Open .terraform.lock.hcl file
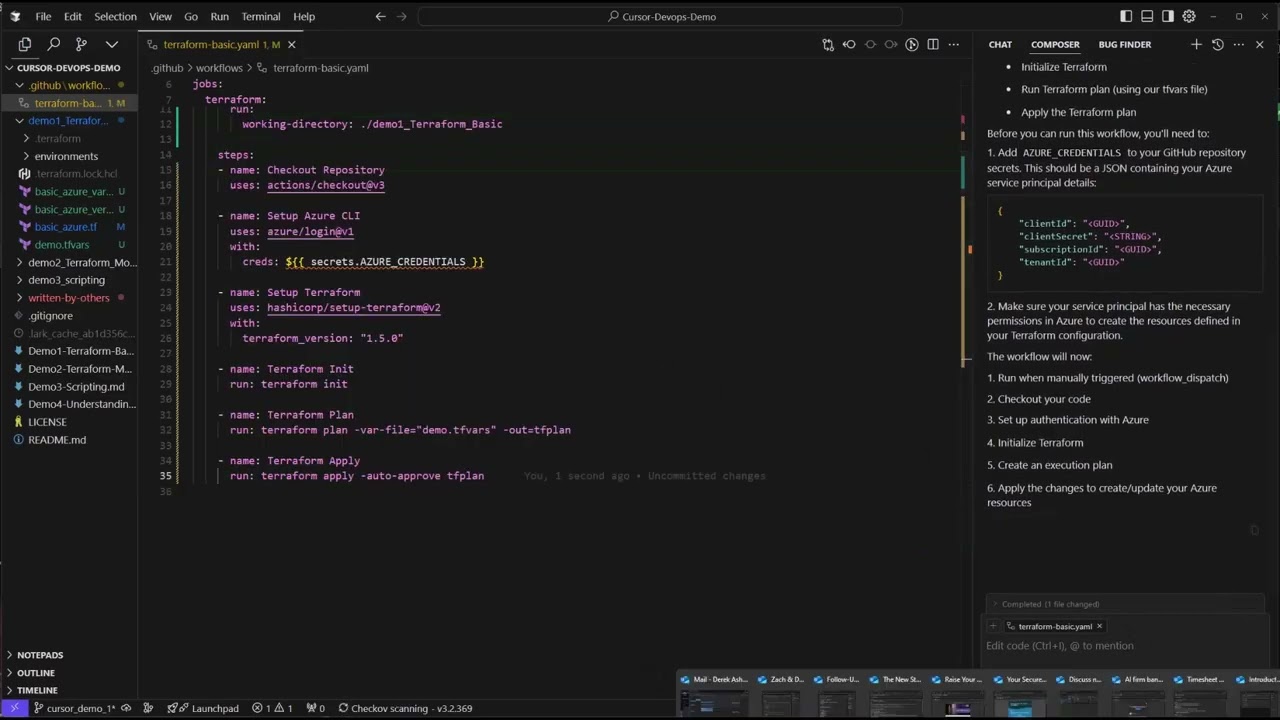The image size is (1280, 720). [69, 174]
